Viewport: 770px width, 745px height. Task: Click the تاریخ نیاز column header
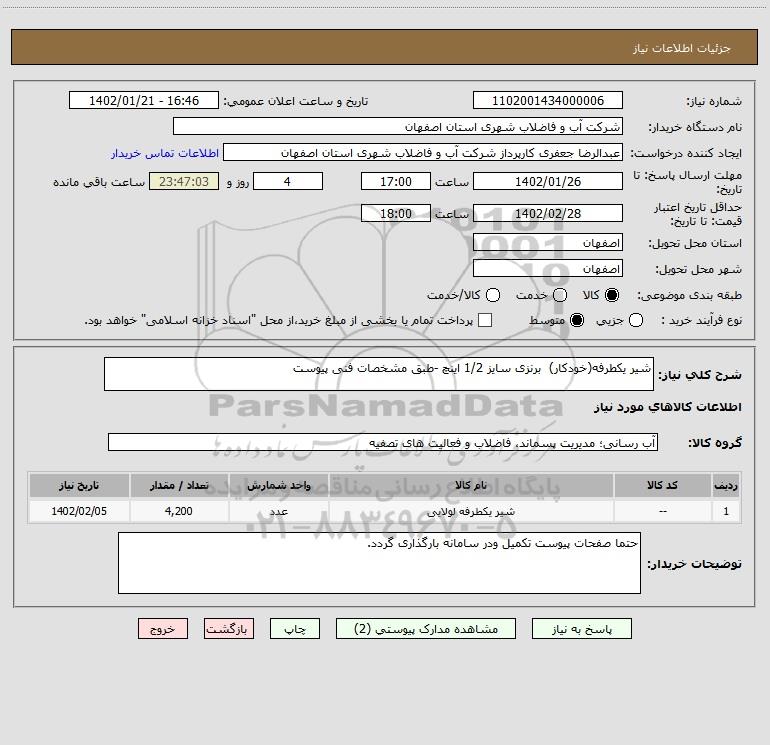pyautogui.click(x=79, y=485)
